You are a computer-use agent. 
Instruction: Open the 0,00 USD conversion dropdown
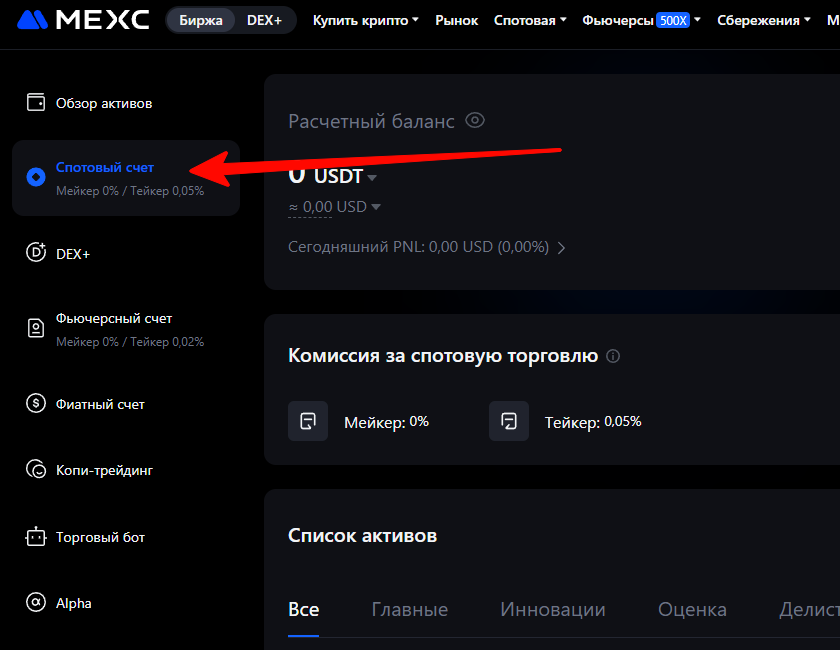[376, 207]
